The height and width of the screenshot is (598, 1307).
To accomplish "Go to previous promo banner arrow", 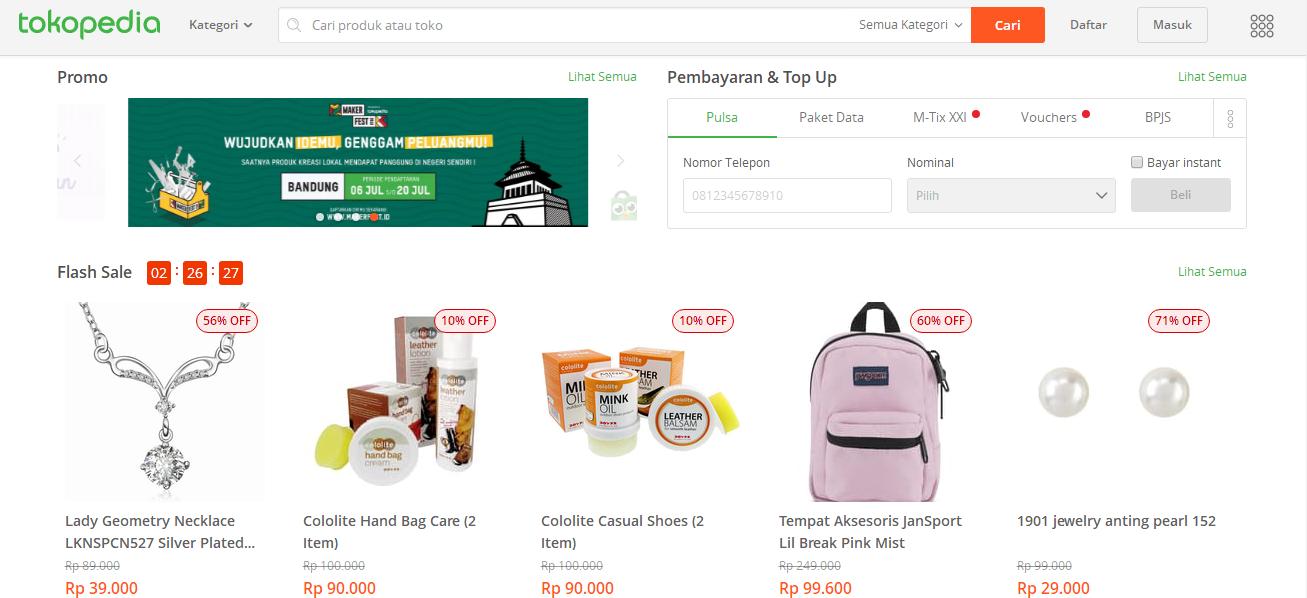I will pyautogui.click(x=78, y=160).
